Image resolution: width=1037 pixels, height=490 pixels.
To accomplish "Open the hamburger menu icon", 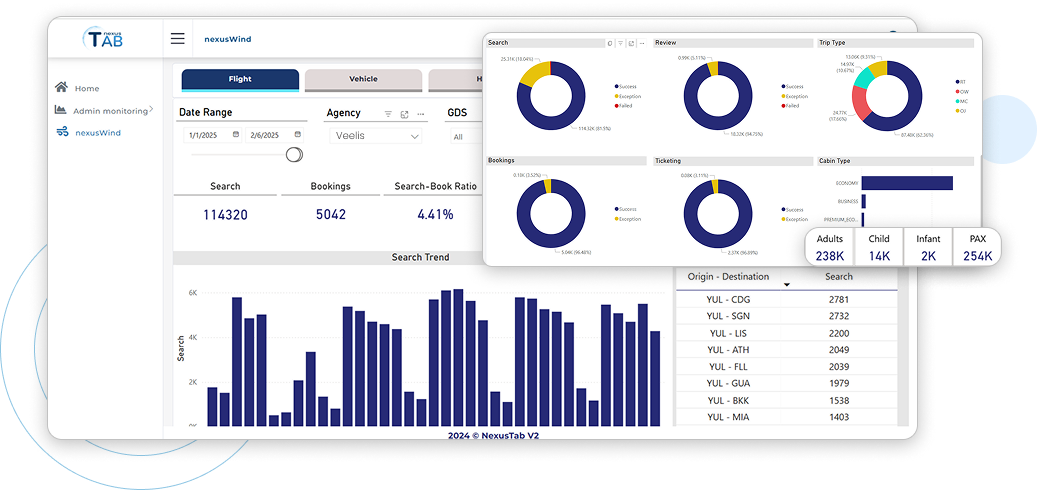I will click(177, 39).
